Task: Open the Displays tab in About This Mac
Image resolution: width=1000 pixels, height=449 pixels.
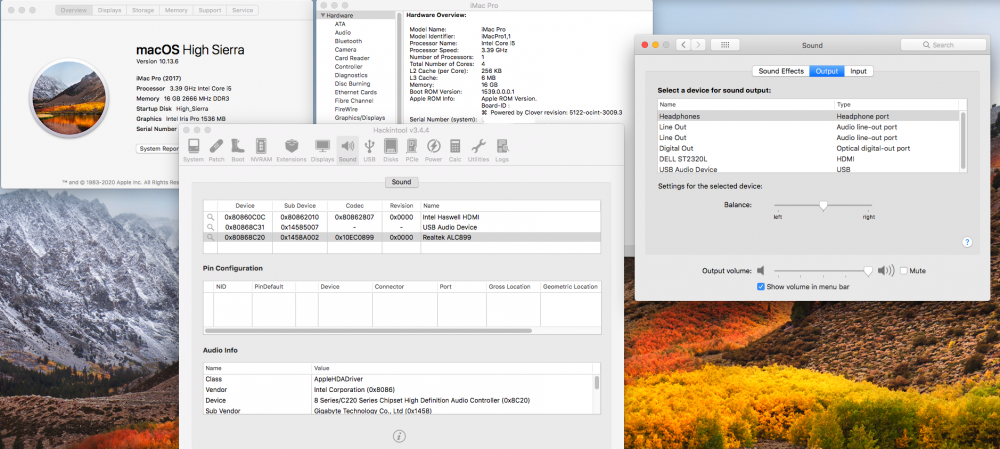Action: (109, 10)
